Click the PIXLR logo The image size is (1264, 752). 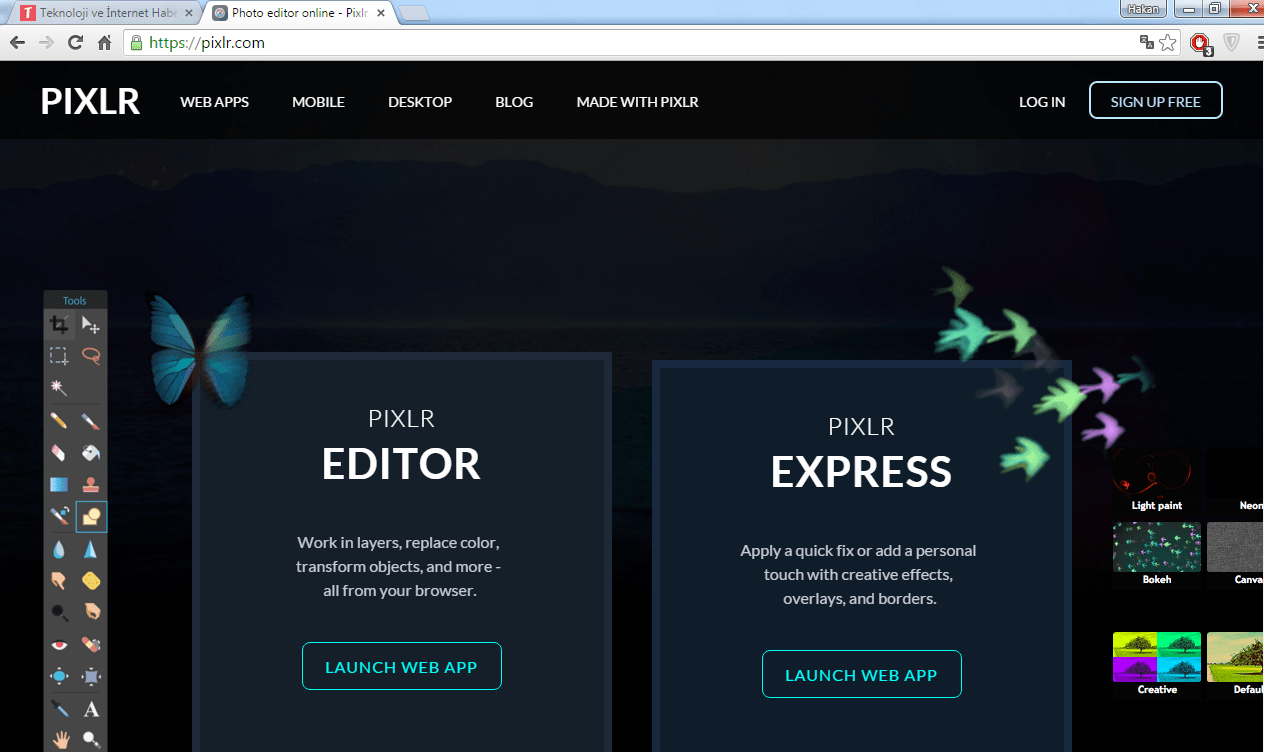tap(90, 101)
